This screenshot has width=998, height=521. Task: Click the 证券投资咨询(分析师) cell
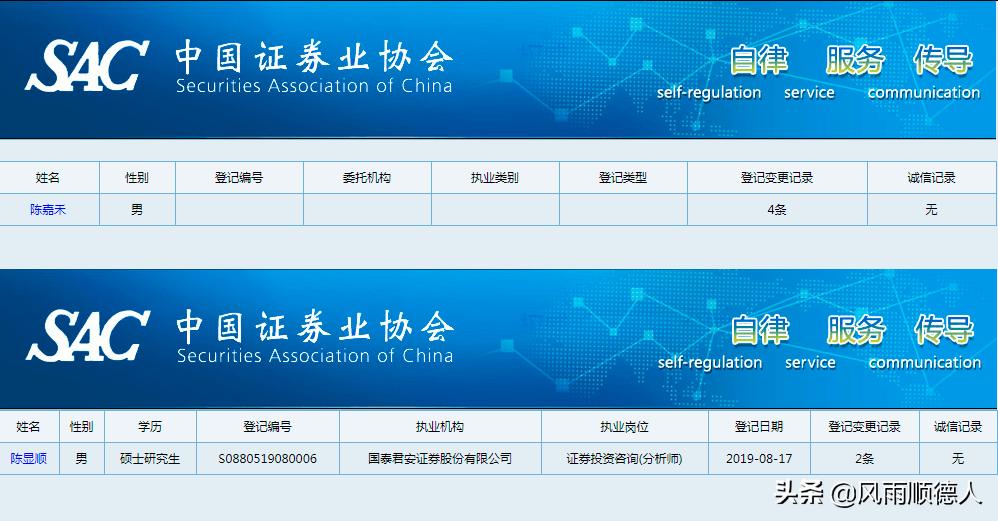tap(624, 458)
